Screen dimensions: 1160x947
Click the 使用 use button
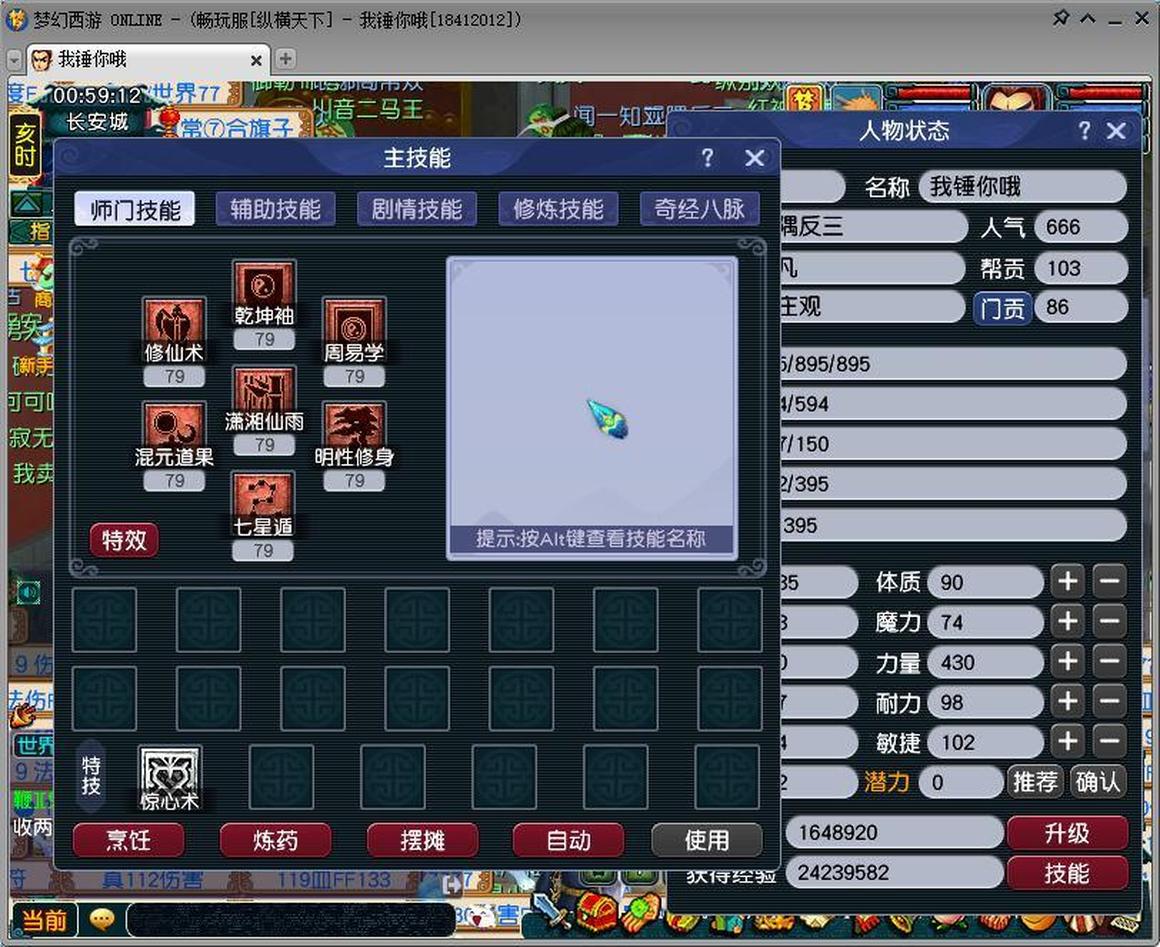coord(707,840)
